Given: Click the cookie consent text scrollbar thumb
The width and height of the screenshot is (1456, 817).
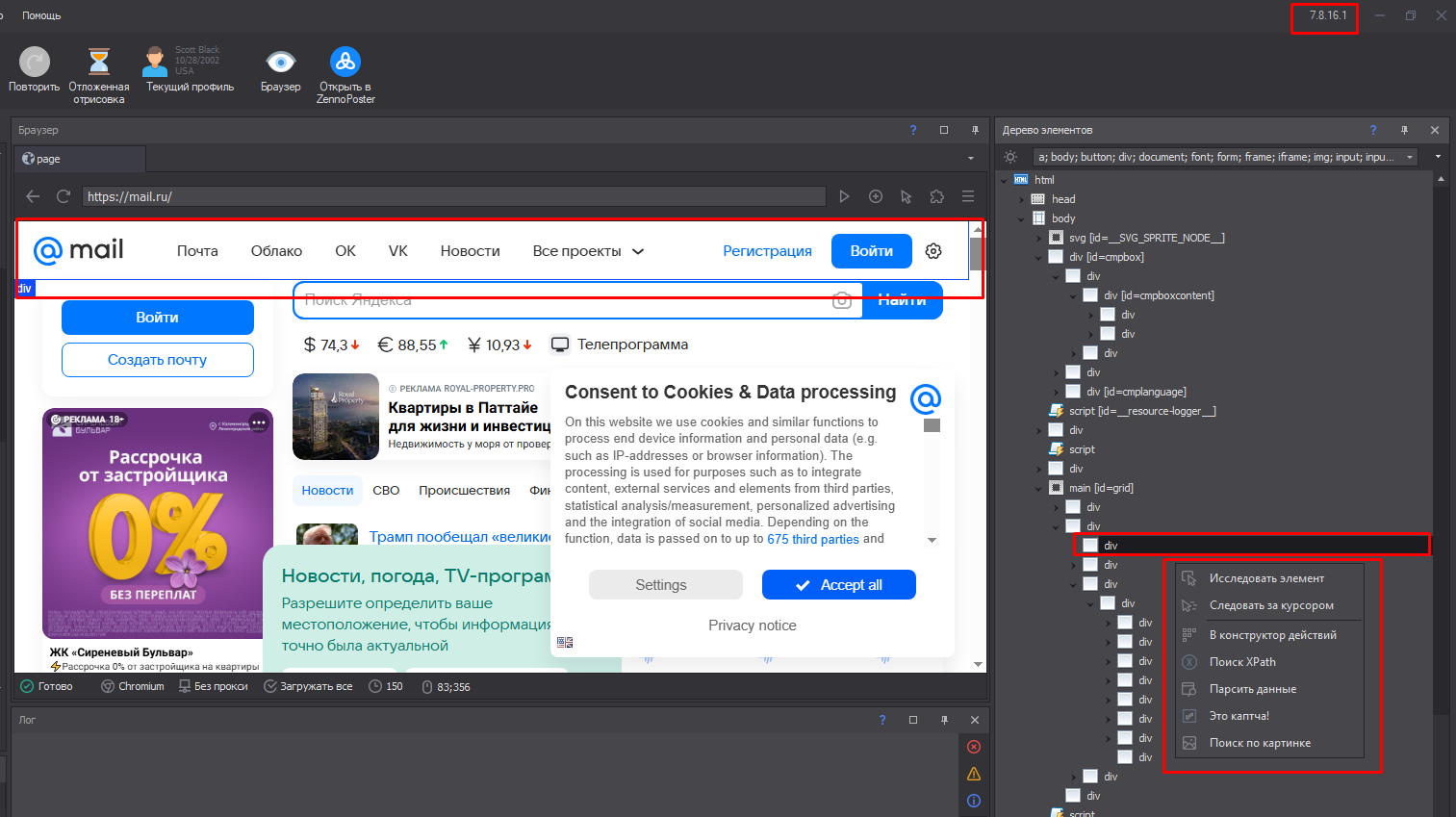Looking at the screenshot, I should point(932,425).
